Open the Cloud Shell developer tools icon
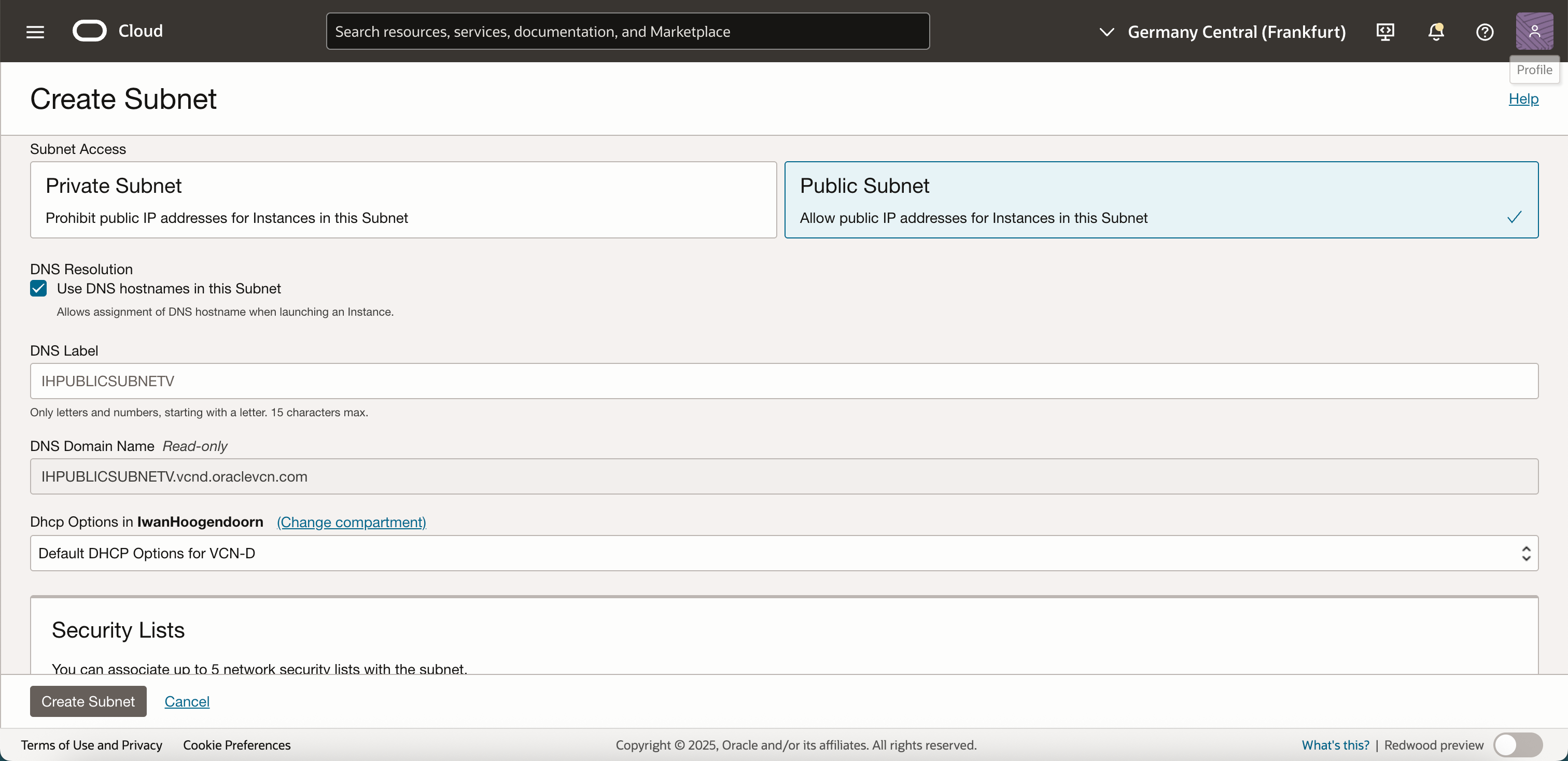The height and width of the screenshot is (761, 1568). click(1385, 32)
